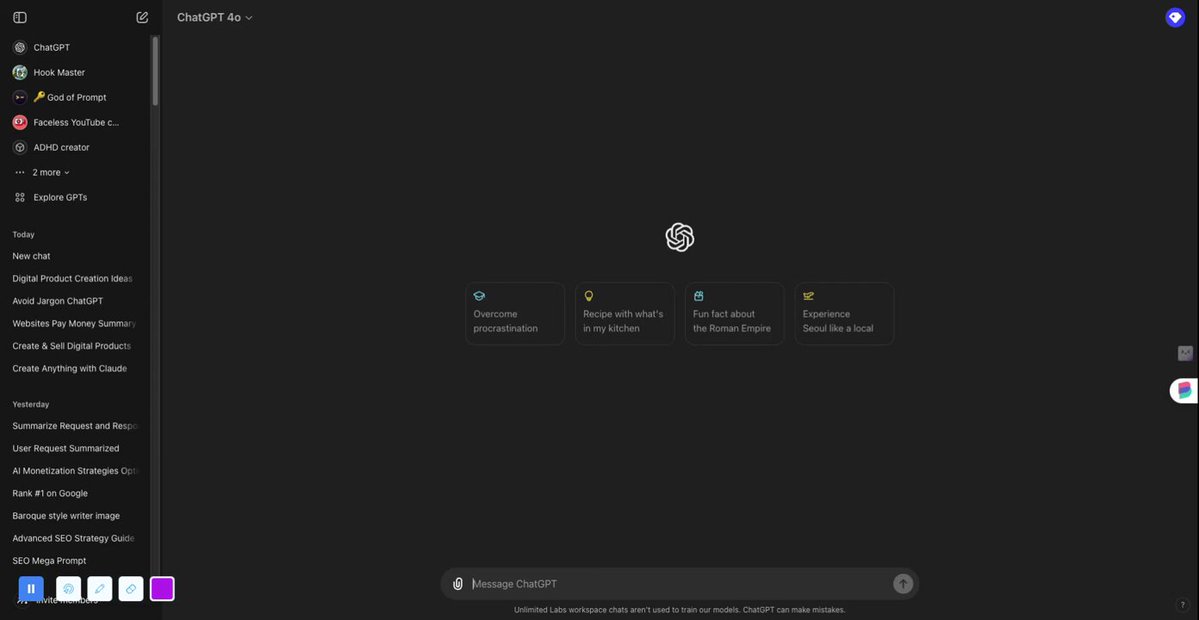Click the 'Overcome procrastination' suggestion card
This screenshot has width=1199, height=620.
pyautogui.click(x=515, y=313)
